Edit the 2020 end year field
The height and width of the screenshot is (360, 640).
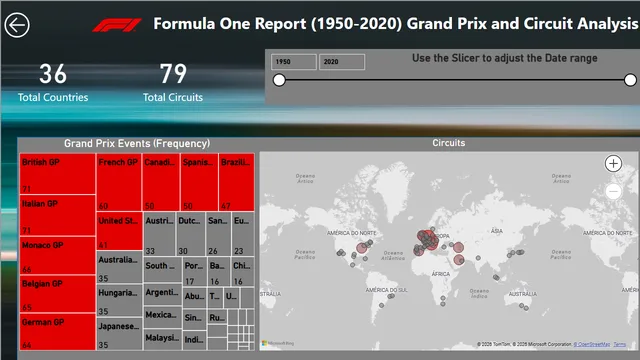pyautogui.click(x=342, y=62)
